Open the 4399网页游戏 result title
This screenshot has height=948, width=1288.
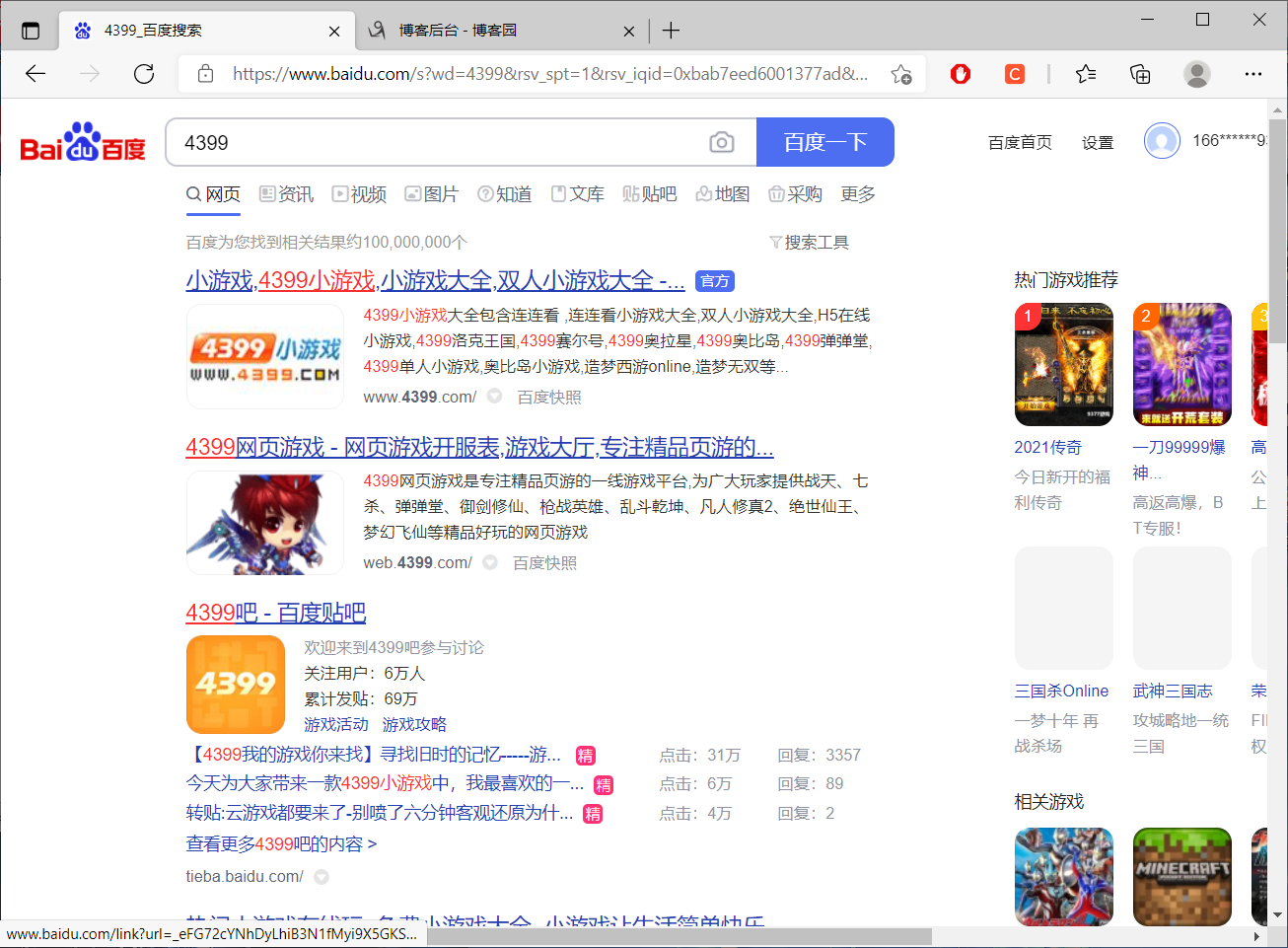click(480, 447)
